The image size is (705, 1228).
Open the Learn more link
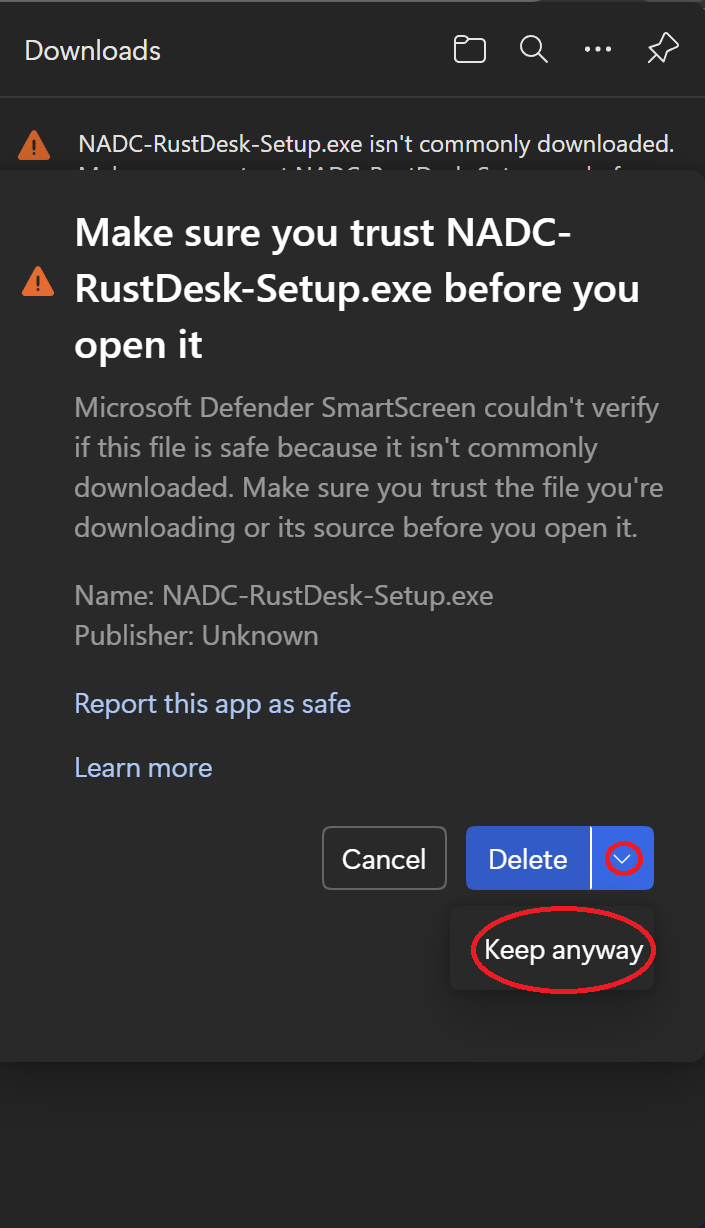click(143, 767)
